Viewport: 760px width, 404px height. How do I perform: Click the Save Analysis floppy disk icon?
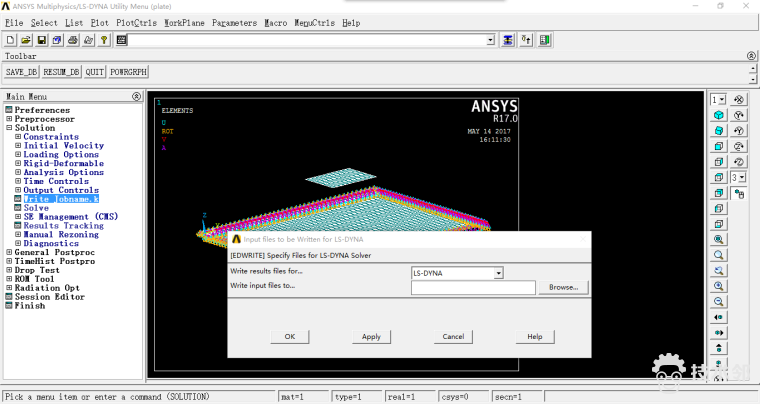(42, 40)
